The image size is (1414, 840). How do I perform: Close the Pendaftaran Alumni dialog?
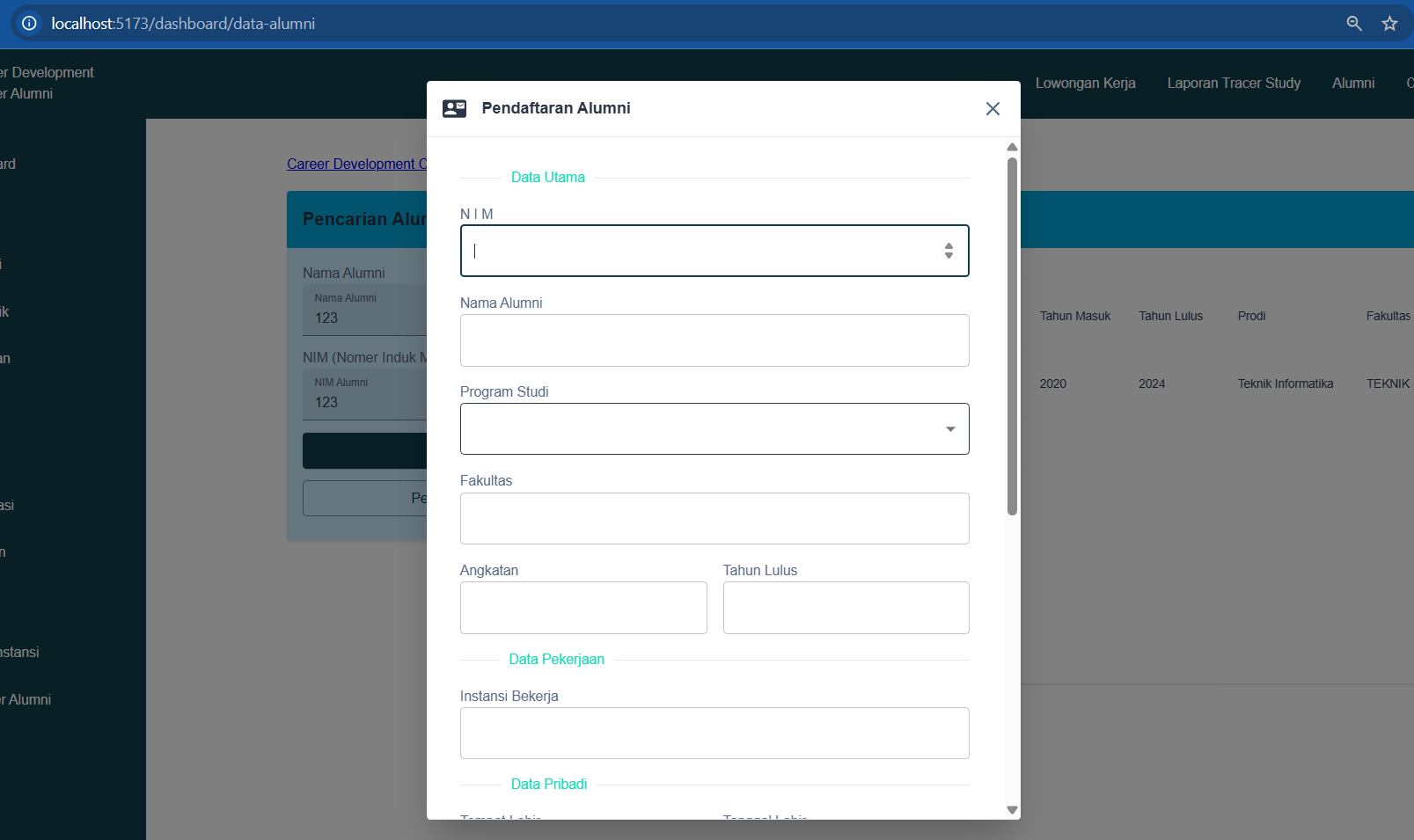coord(993,108)
